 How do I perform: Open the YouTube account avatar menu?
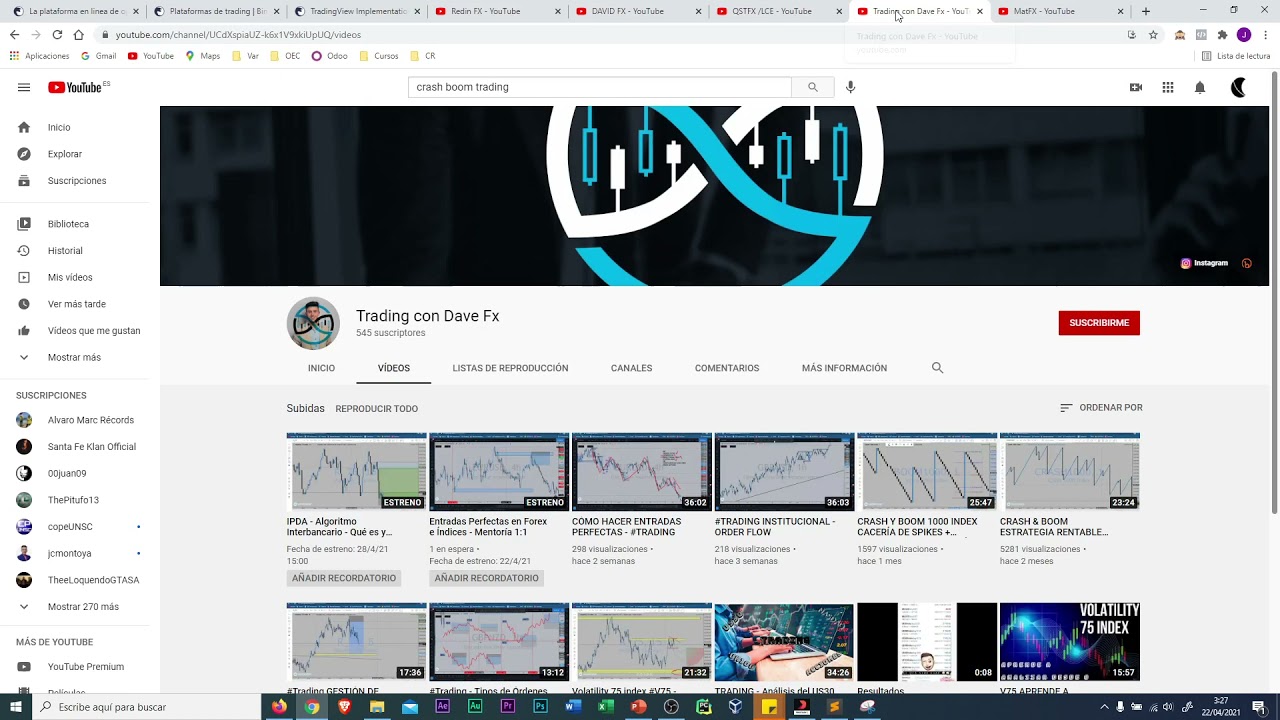click(x=1240, y=87)
